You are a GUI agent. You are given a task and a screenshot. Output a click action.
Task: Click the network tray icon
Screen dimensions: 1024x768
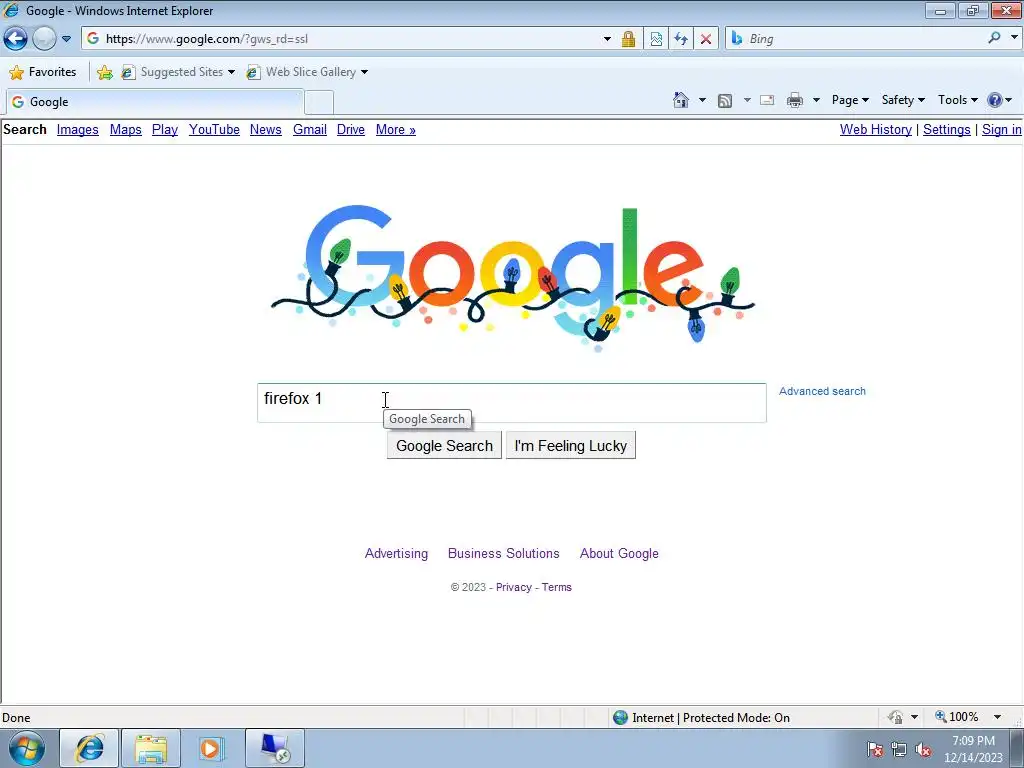899,749
